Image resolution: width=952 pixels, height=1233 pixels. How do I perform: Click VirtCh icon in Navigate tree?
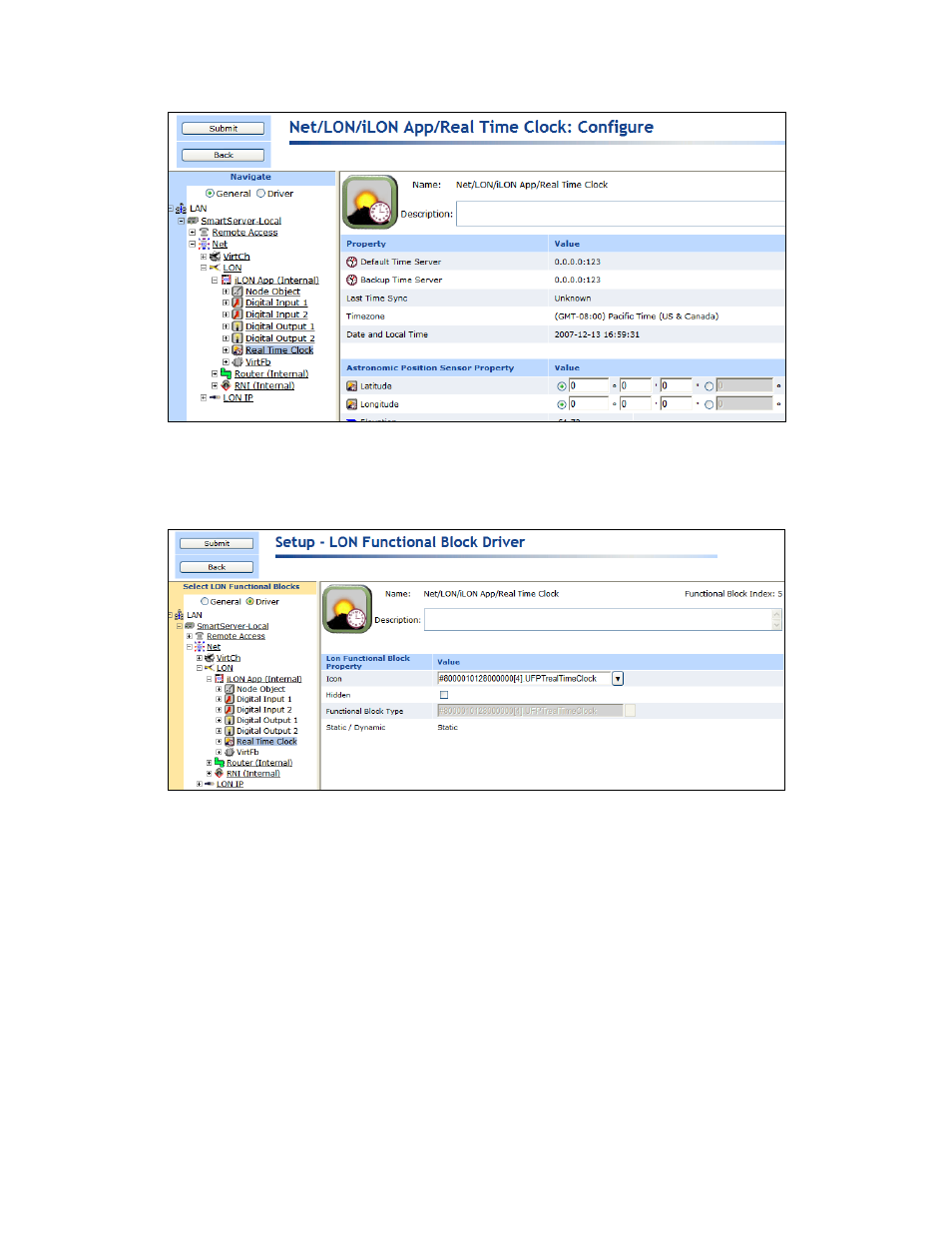coord(215,257)
